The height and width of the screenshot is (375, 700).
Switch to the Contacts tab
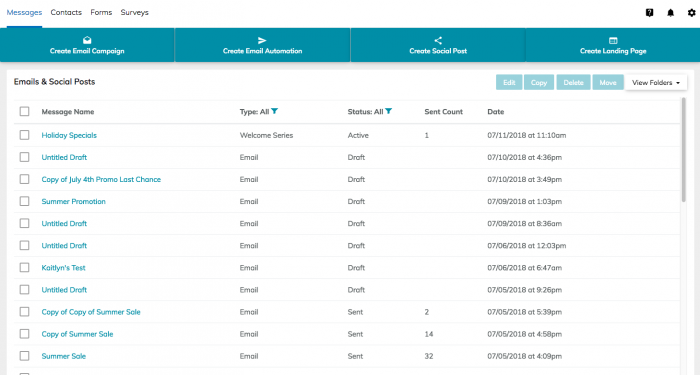pyautogui.click(x=66, y=12)
